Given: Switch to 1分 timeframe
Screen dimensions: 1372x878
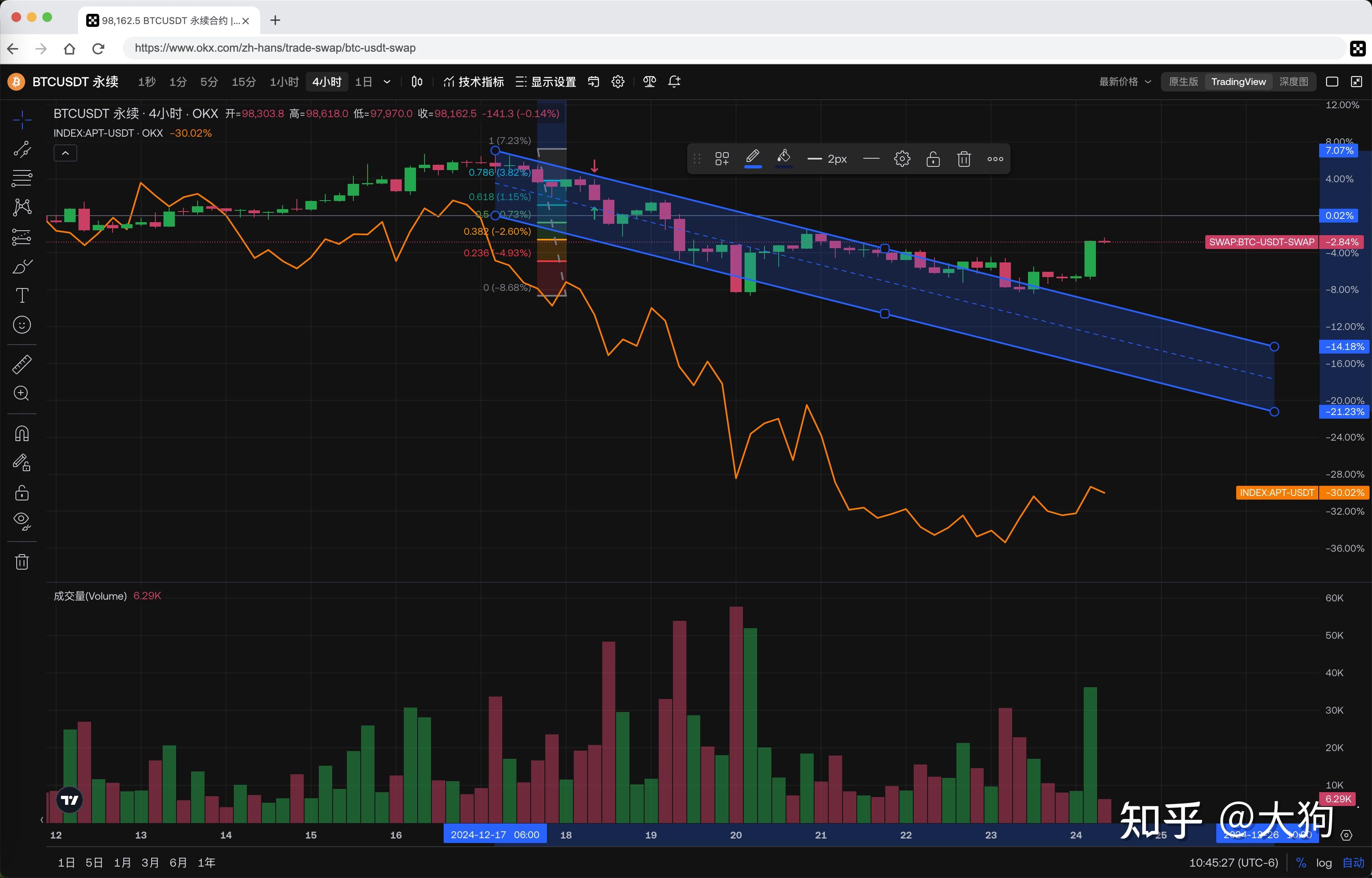Looking at the screenshot, I should tap(178, 81).
